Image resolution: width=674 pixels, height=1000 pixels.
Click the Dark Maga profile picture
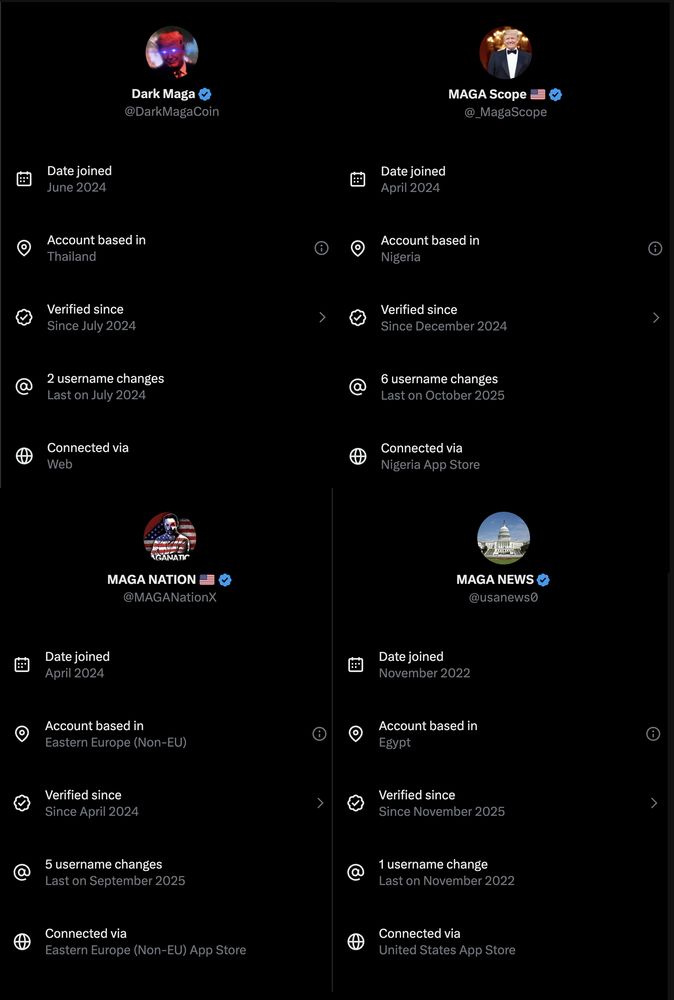(172, 52)
